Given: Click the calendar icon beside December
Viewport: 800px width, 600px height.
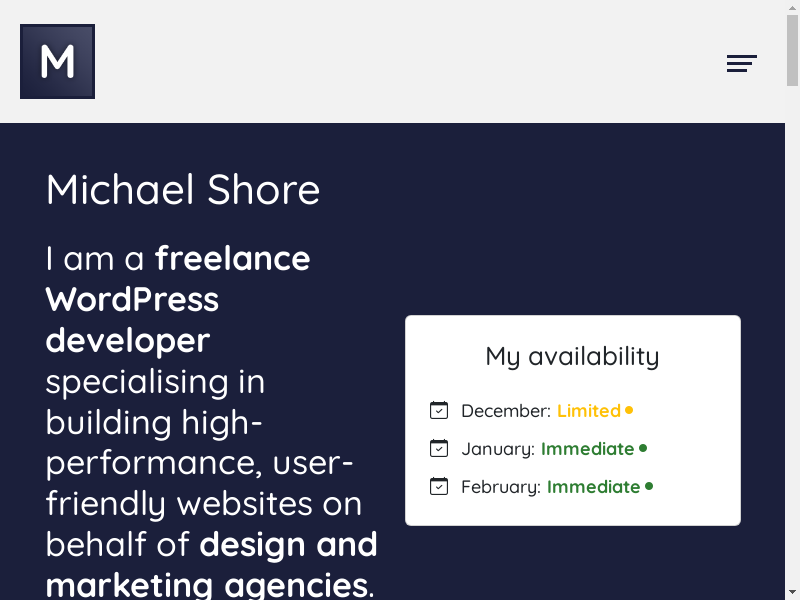Looking at the screenshot, I should (x=439, y=410).
